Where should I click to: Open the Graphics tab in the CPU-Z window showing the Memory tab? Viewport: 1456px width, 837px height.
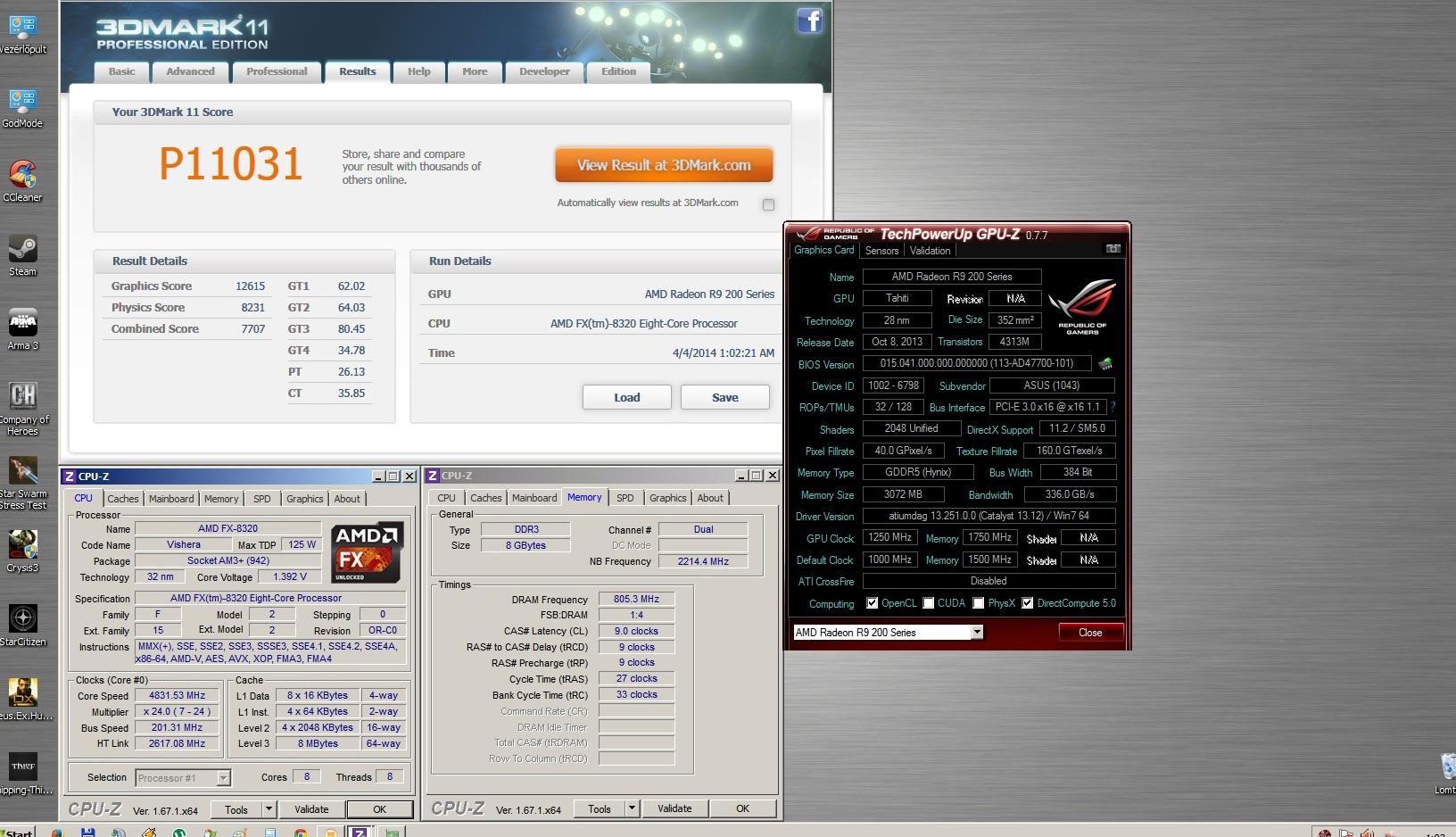point(668,498)
